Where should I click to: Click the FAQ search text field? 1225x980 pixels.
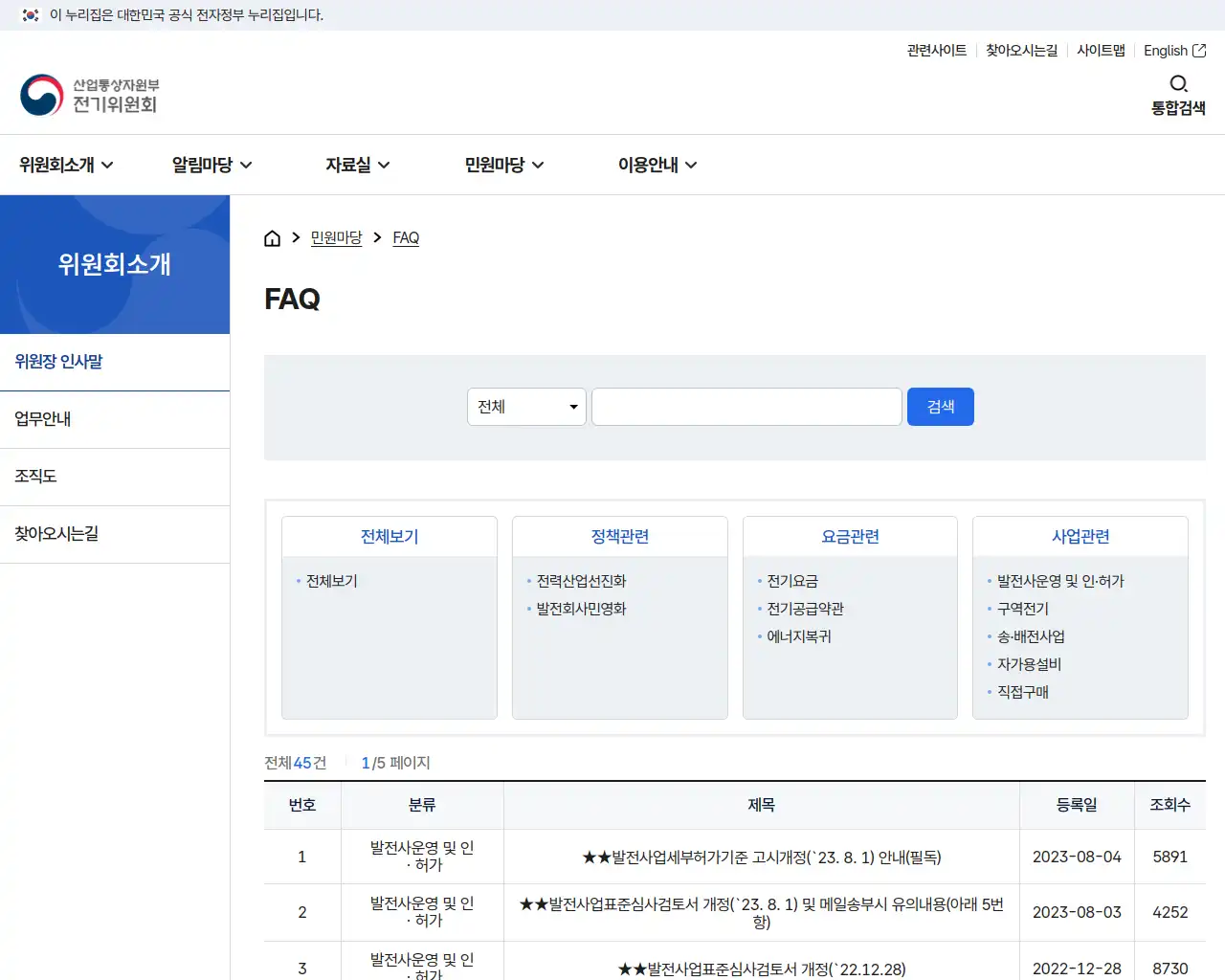746,407
